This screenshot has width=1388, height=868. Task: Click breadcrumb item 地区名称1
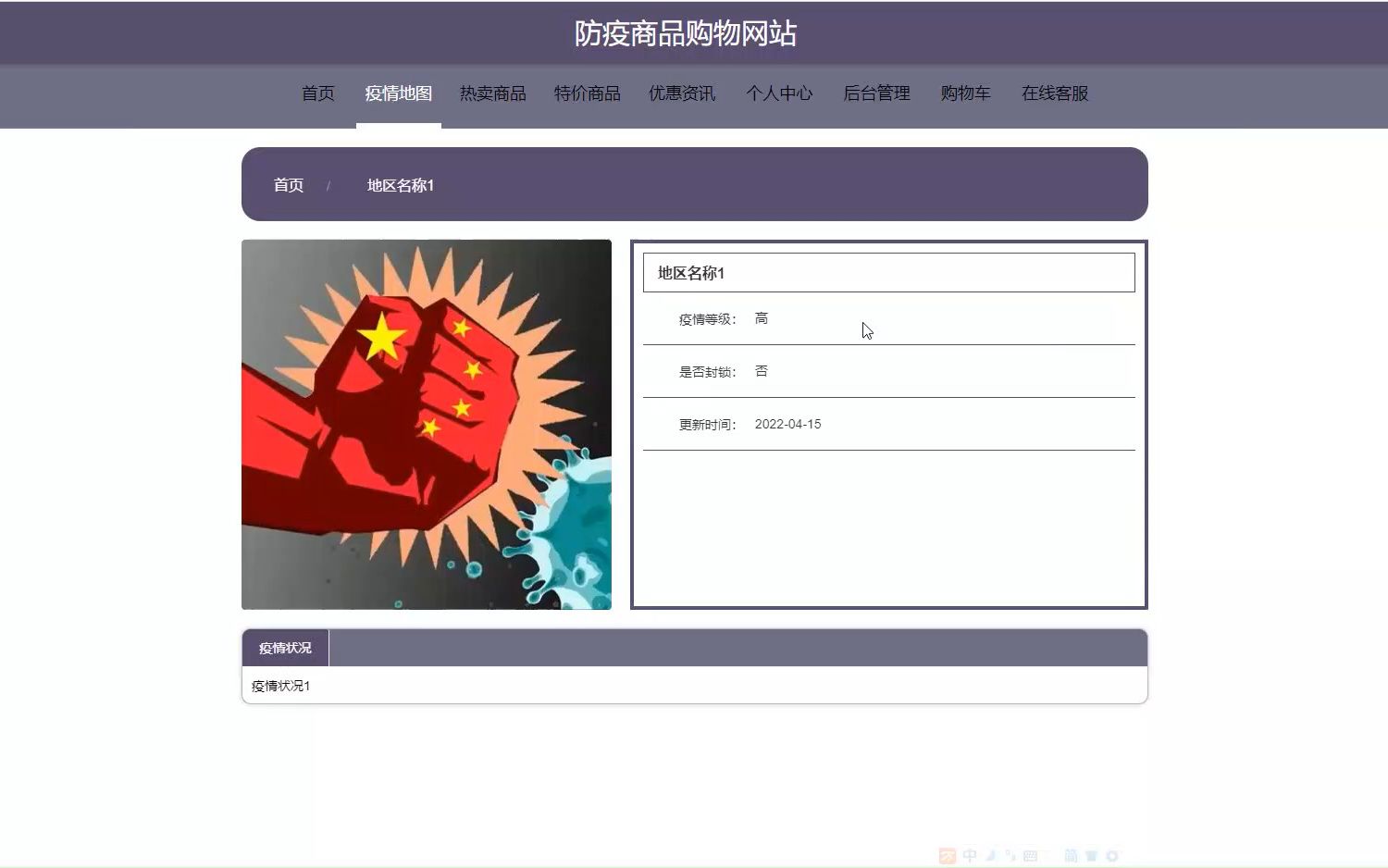point(401,185)
